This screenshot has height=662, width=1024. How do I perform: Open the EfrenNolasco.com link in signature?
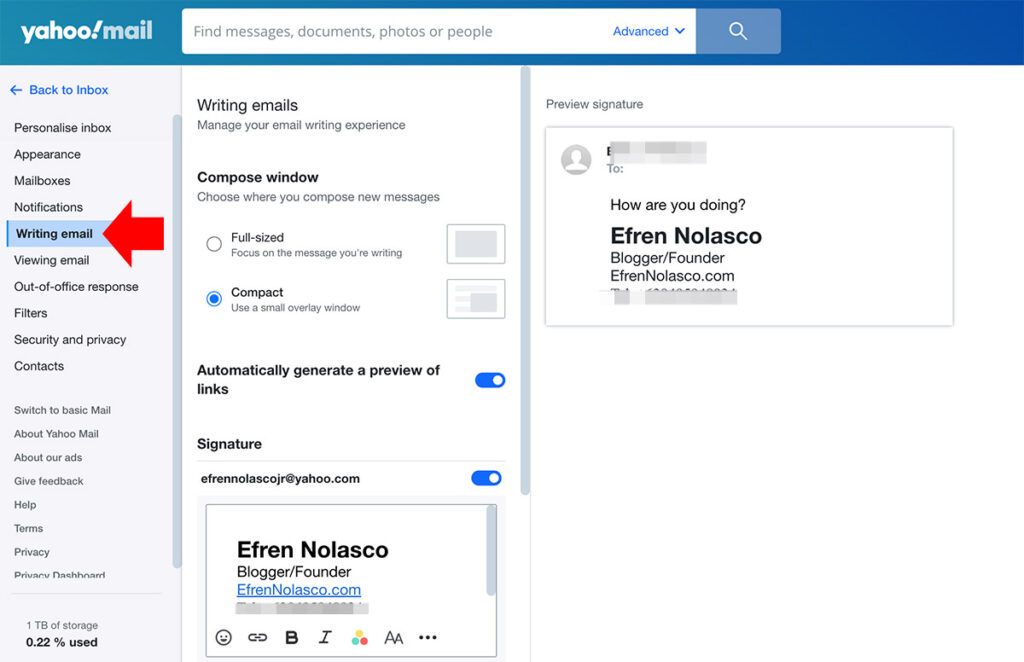299,590
